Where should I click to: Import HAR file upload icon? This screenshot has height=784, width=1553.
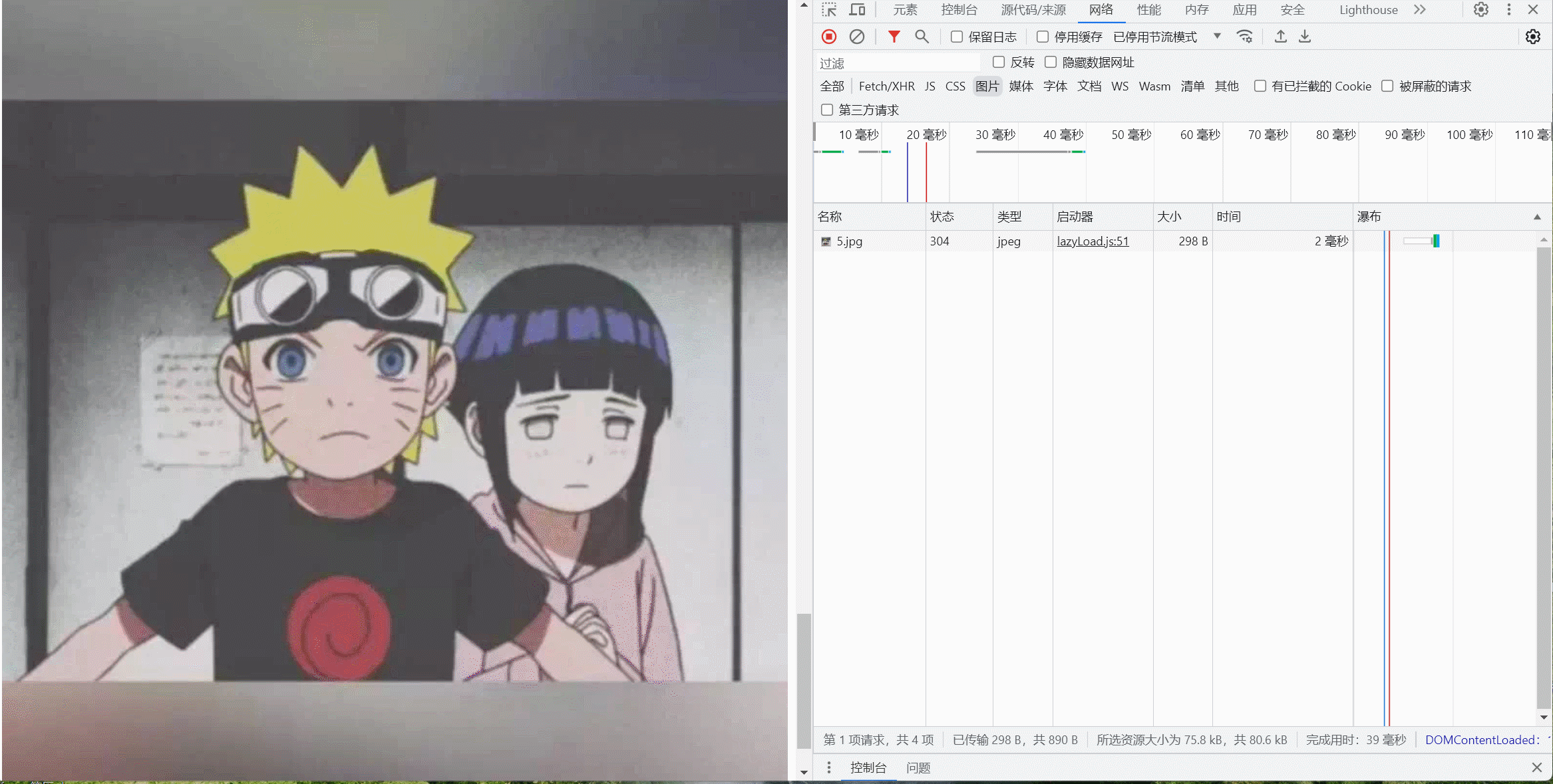[x=1280, y=37]
